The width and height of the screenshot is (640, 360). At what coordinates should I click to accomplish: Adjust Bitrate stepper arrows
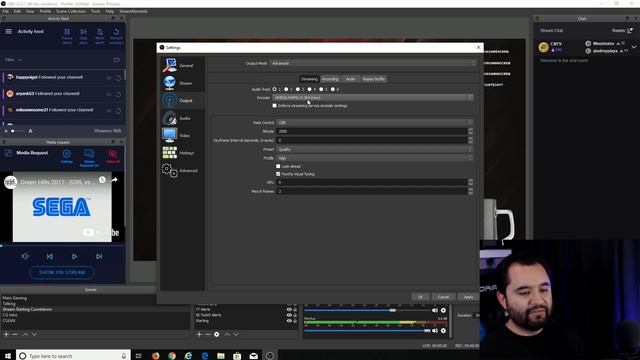(x=470, y=131)
